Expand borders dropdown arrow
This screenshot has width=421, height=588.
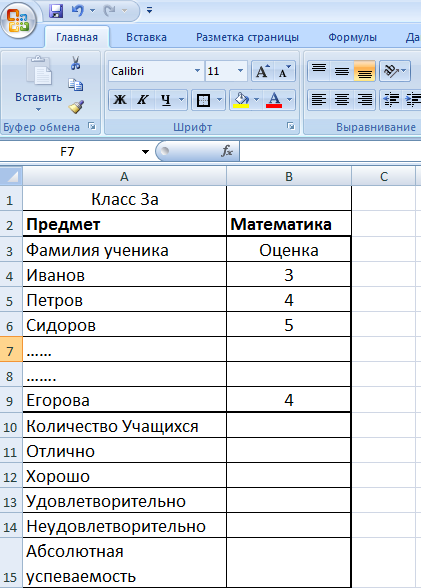coord(220,100)
